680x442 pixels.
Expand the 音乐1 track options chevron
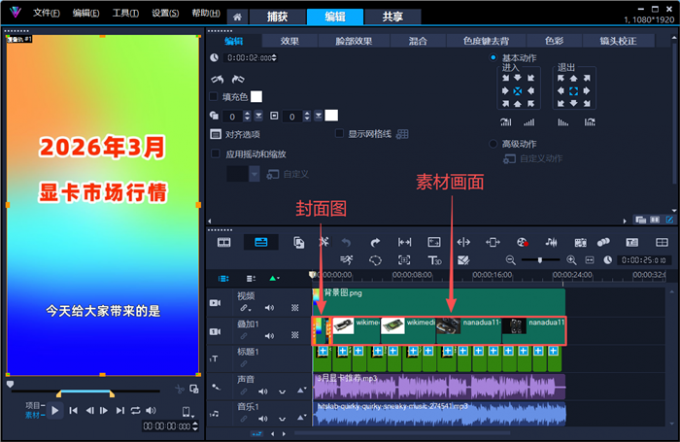pos(282,419)
